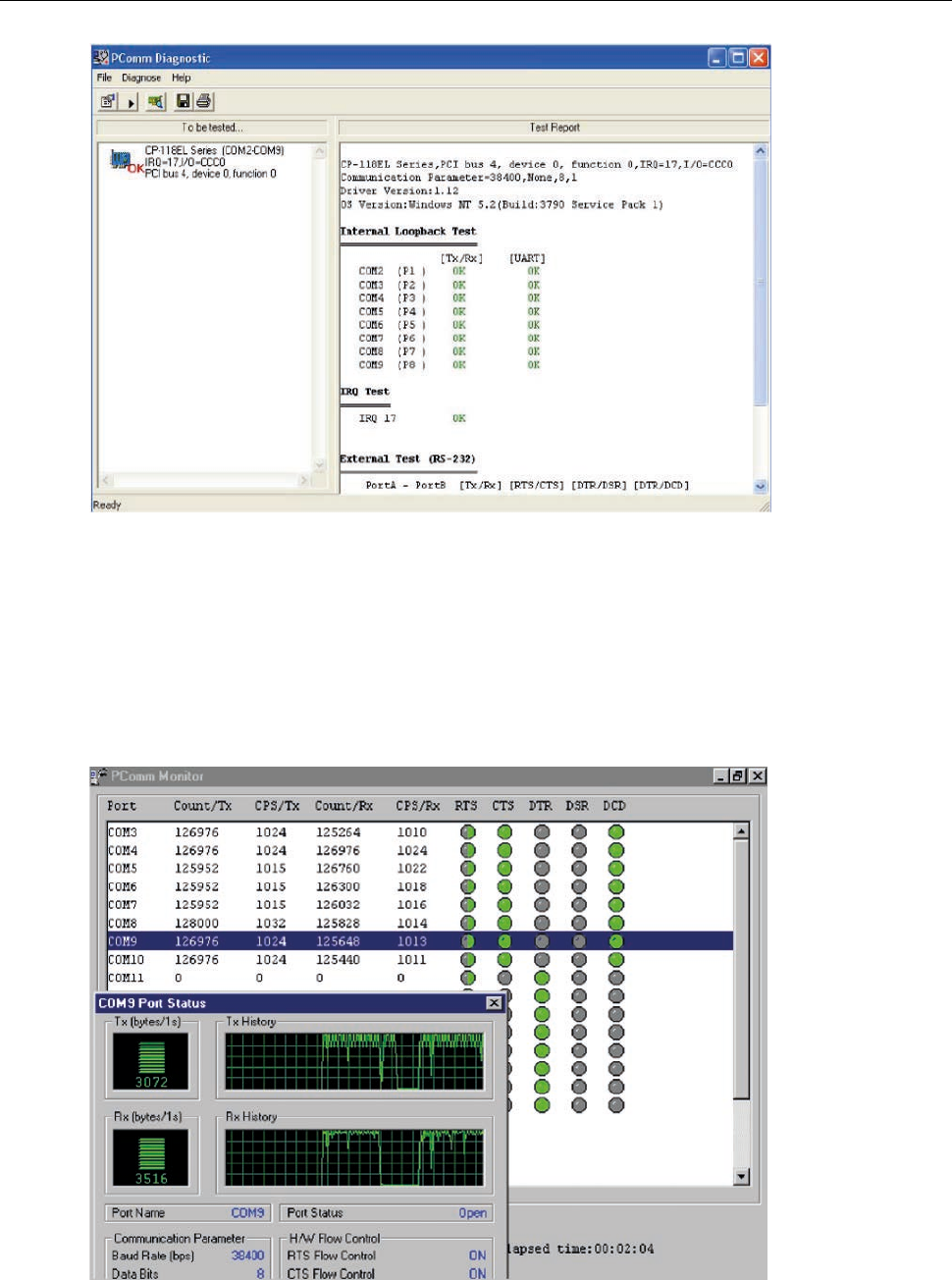The width and height of the screenshot is (952, 1280).
Task: Click the DCD indicator in the COM8 row
Action: tap(616, 924)
